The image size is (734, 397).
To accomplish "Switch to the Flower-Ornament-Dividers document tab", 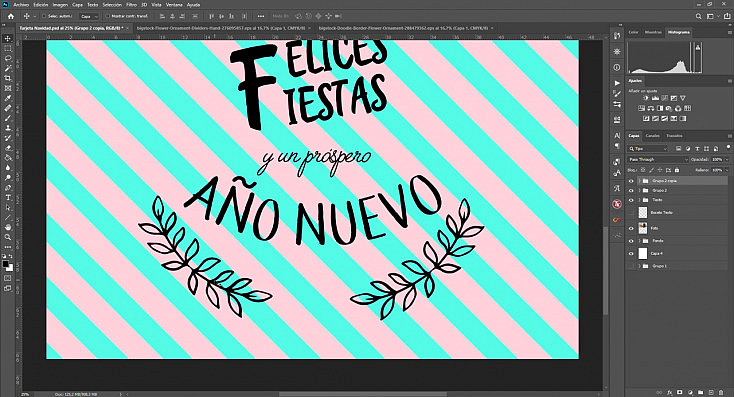I will 220,28.
